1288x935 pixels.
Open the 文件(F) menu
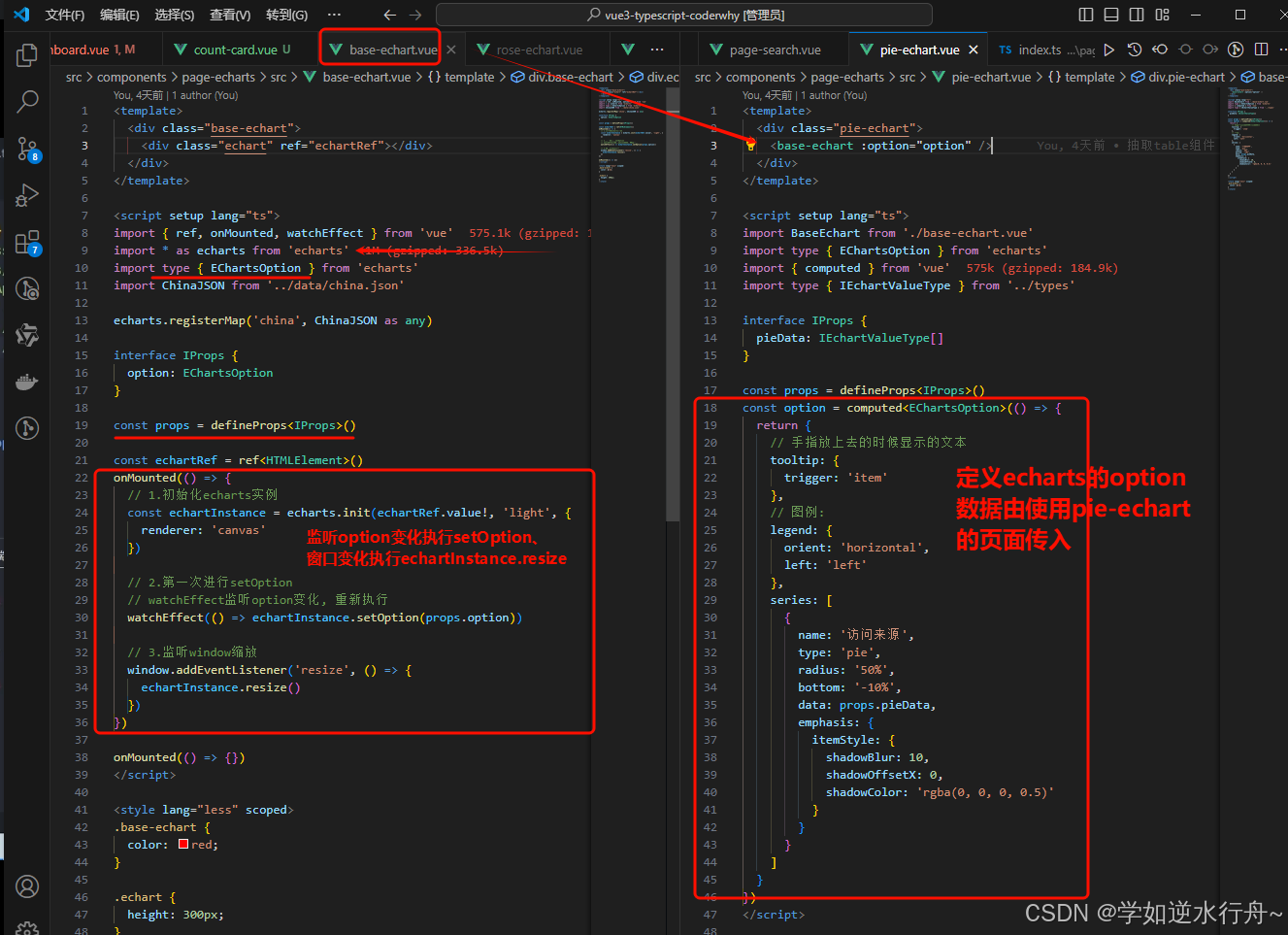click(65, 15)
